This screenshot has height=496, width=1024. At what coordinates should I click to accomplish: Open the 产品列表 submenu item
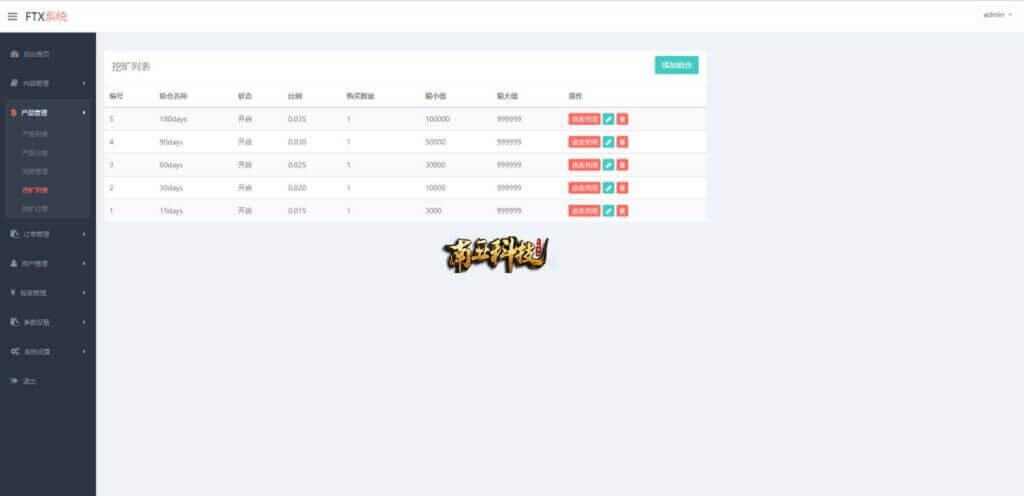click(x=35, y=134)
